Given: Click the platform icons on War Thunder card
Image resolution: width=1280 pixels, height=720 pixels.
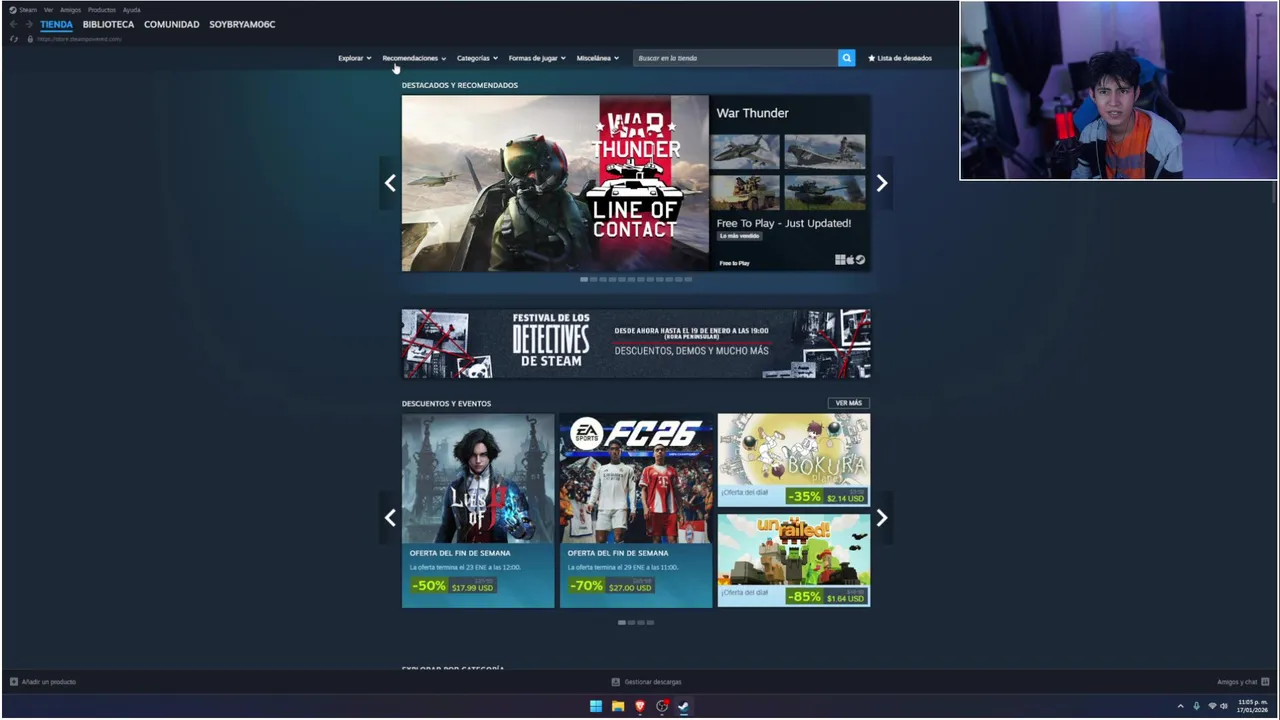Looking at the screenshot, I should [x=850, y=260].
